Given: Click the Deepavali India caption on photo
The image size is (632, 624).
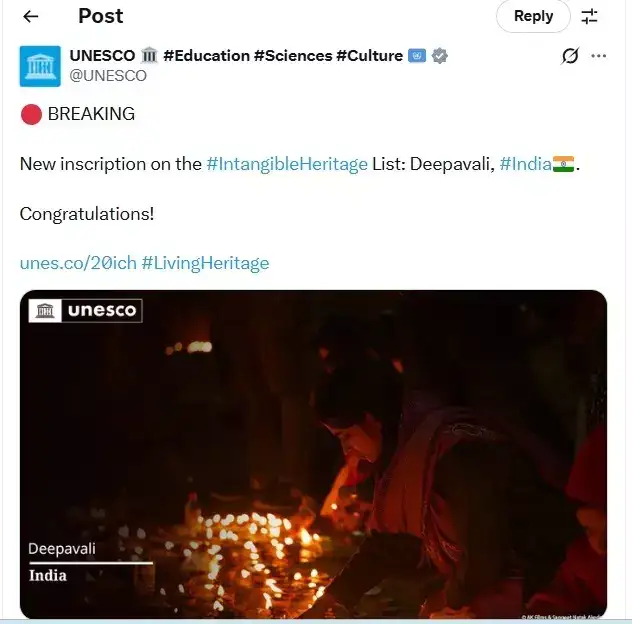Looking at the screenshot, I should pos(60,562).
